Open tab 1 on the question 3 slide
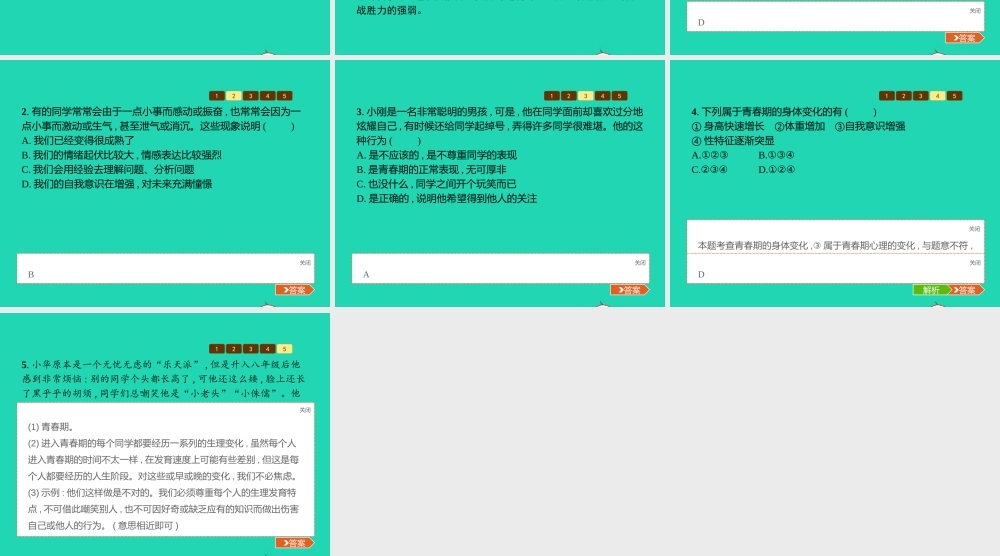The image size is (1000, 556). click(552, 96)
